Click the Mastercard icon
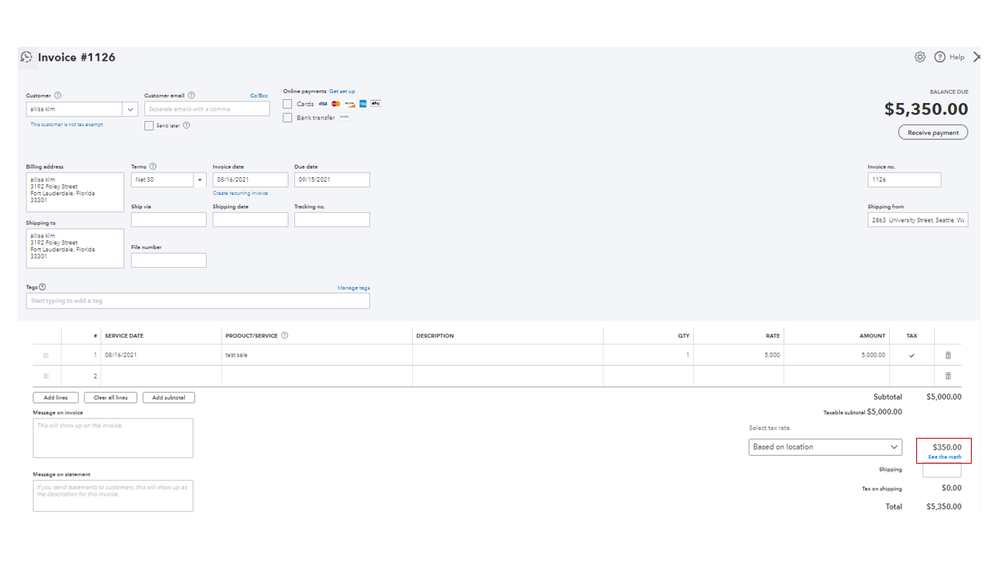 [x=336, y=104]
